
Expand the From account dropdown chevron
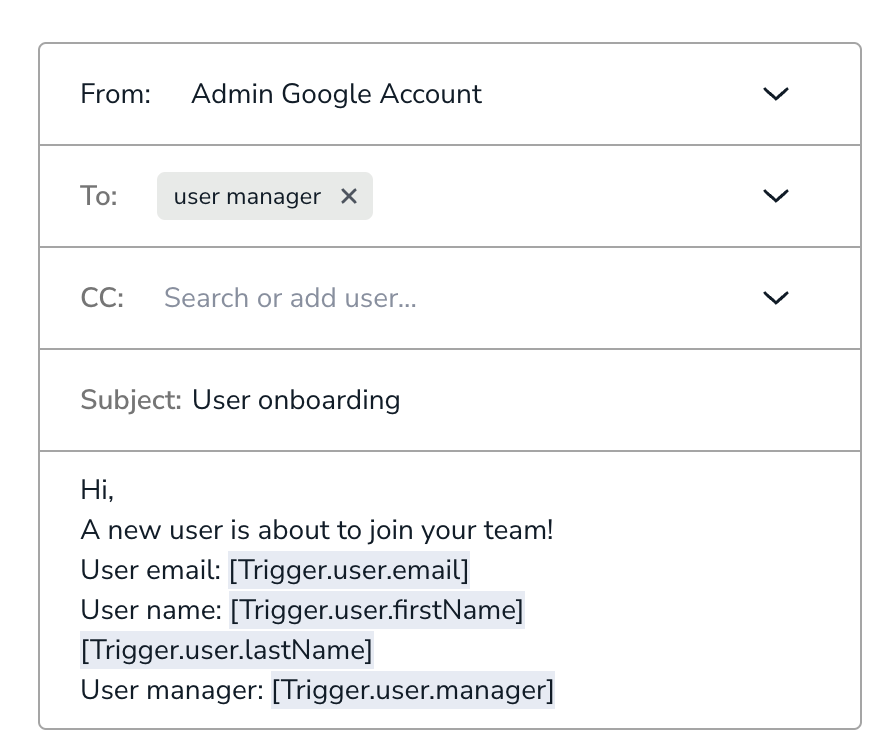(x=776, y=94)
